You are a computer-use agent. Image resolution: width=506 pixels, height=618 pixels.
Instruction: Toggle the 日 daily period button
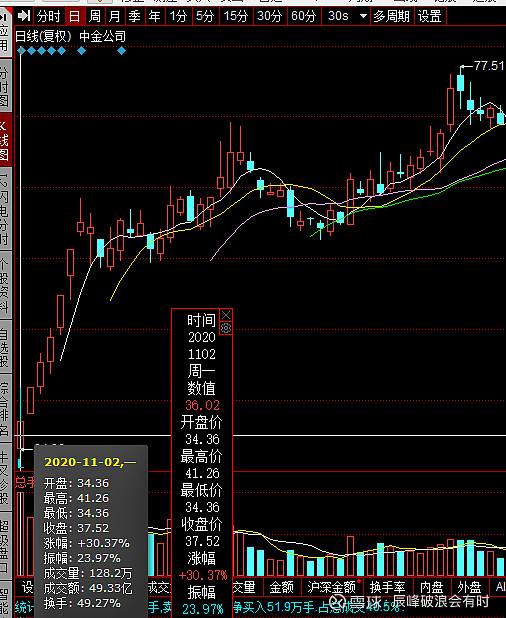pos(74,16)
